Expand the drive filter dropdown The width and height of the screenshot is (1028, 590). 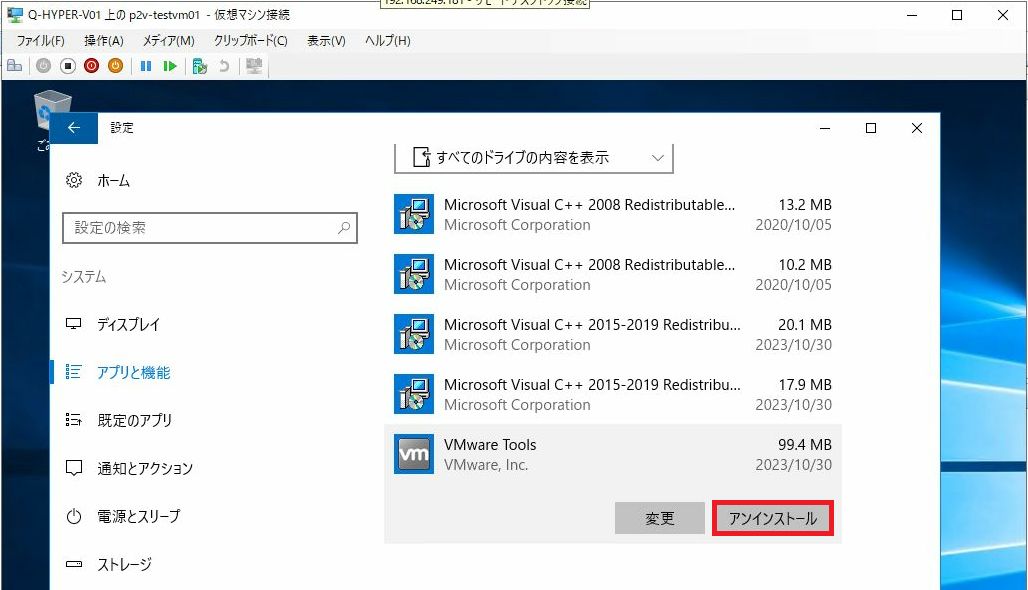point(534,158)
